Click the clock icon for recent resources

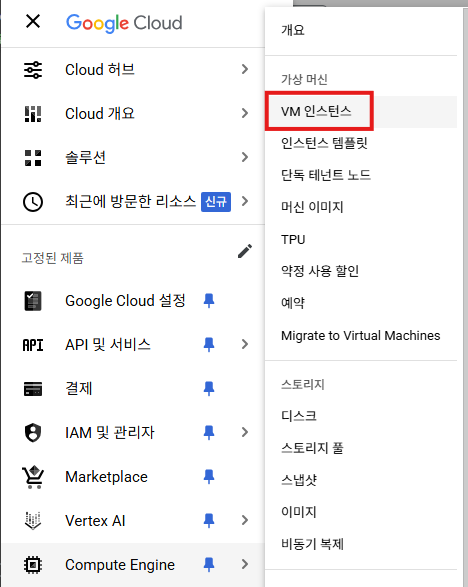(33, 202)
